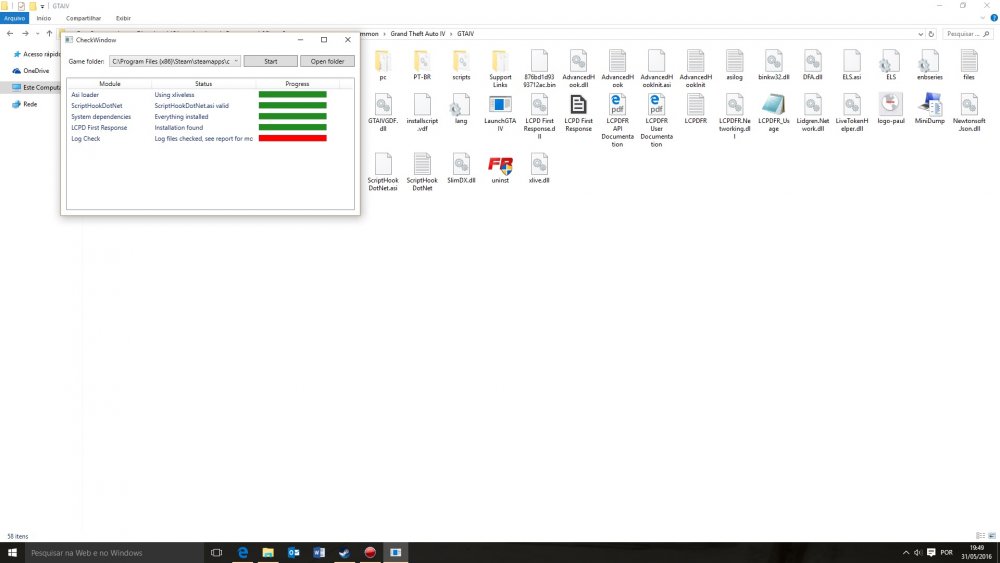Select the uninst FR uninstaller icon
Viewport: 1000px width, 563px height.
(x=500, y=168)
